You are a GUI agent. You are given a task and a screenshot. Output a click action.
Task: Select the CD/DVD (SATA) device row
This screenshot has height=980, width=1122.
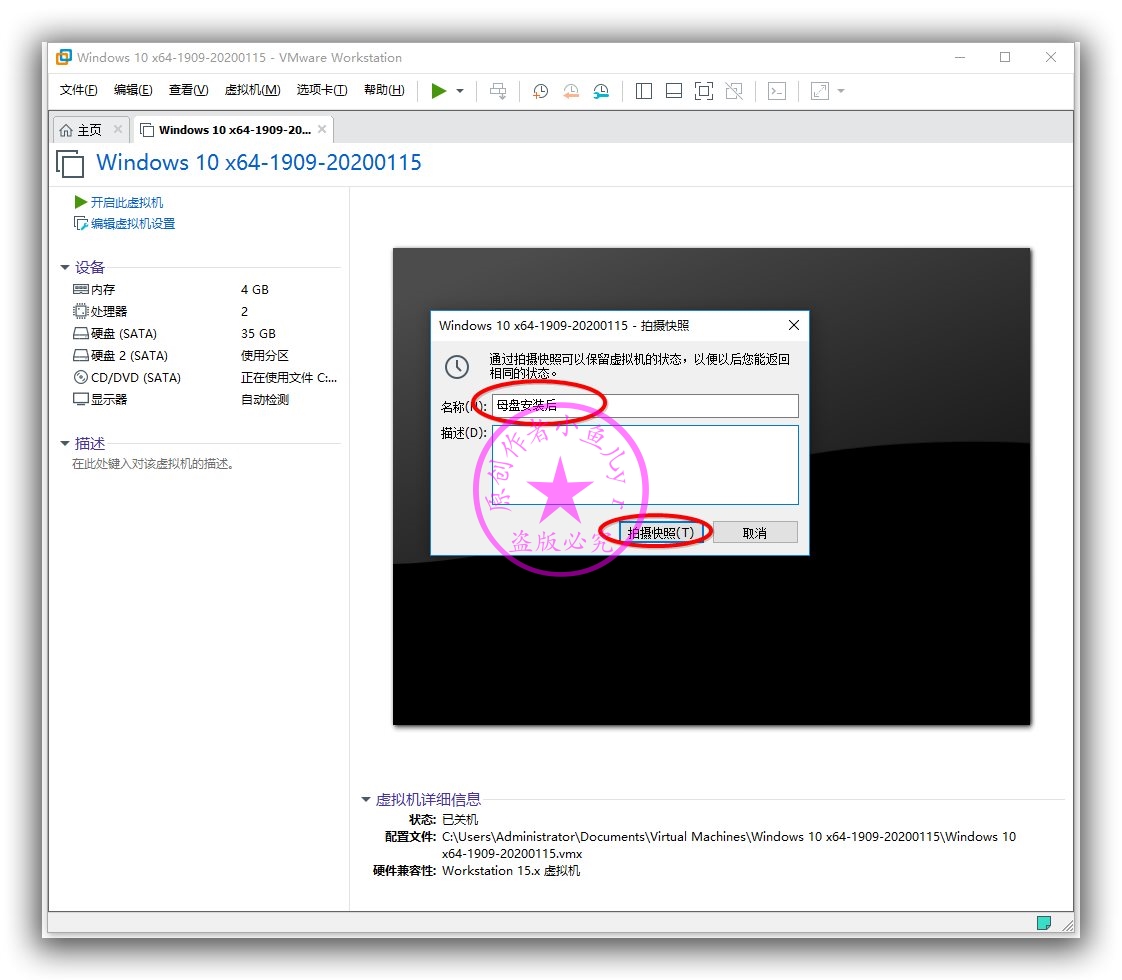205,378
